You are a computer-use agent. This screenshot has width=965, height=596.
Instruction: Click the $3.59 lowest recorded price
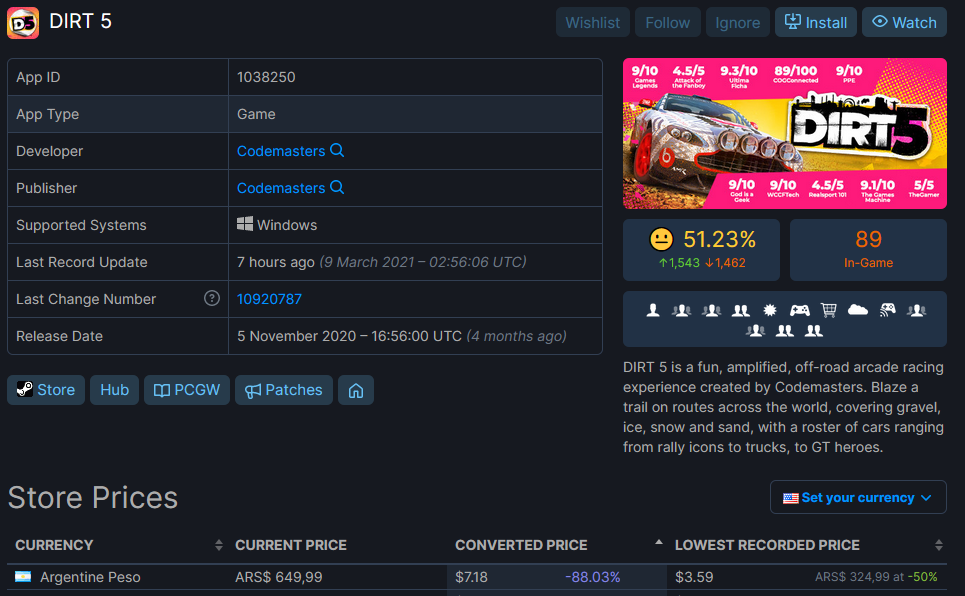[x=694, y=577]
